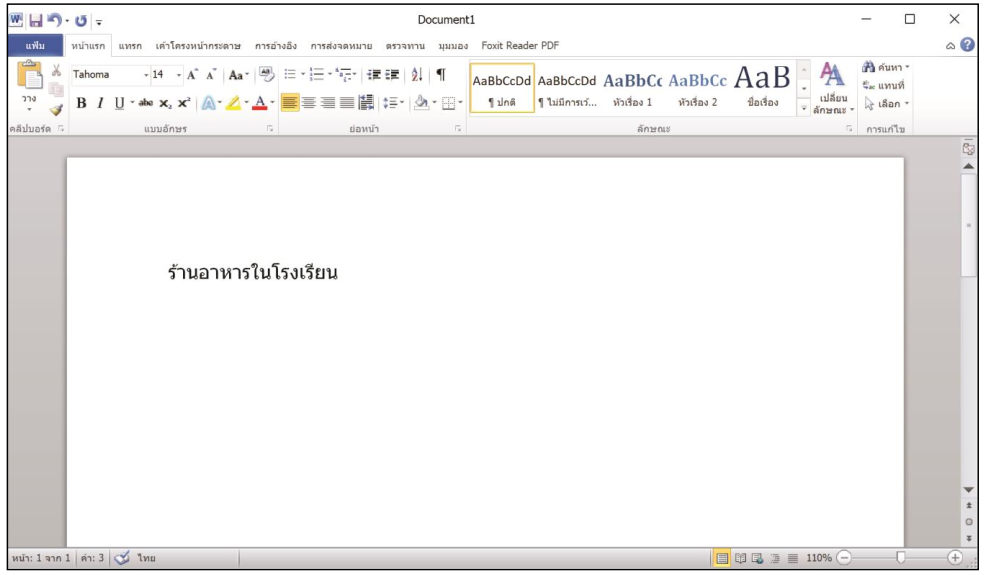
Task: Open the แทรก (Insert) tab
Action: 129,45
